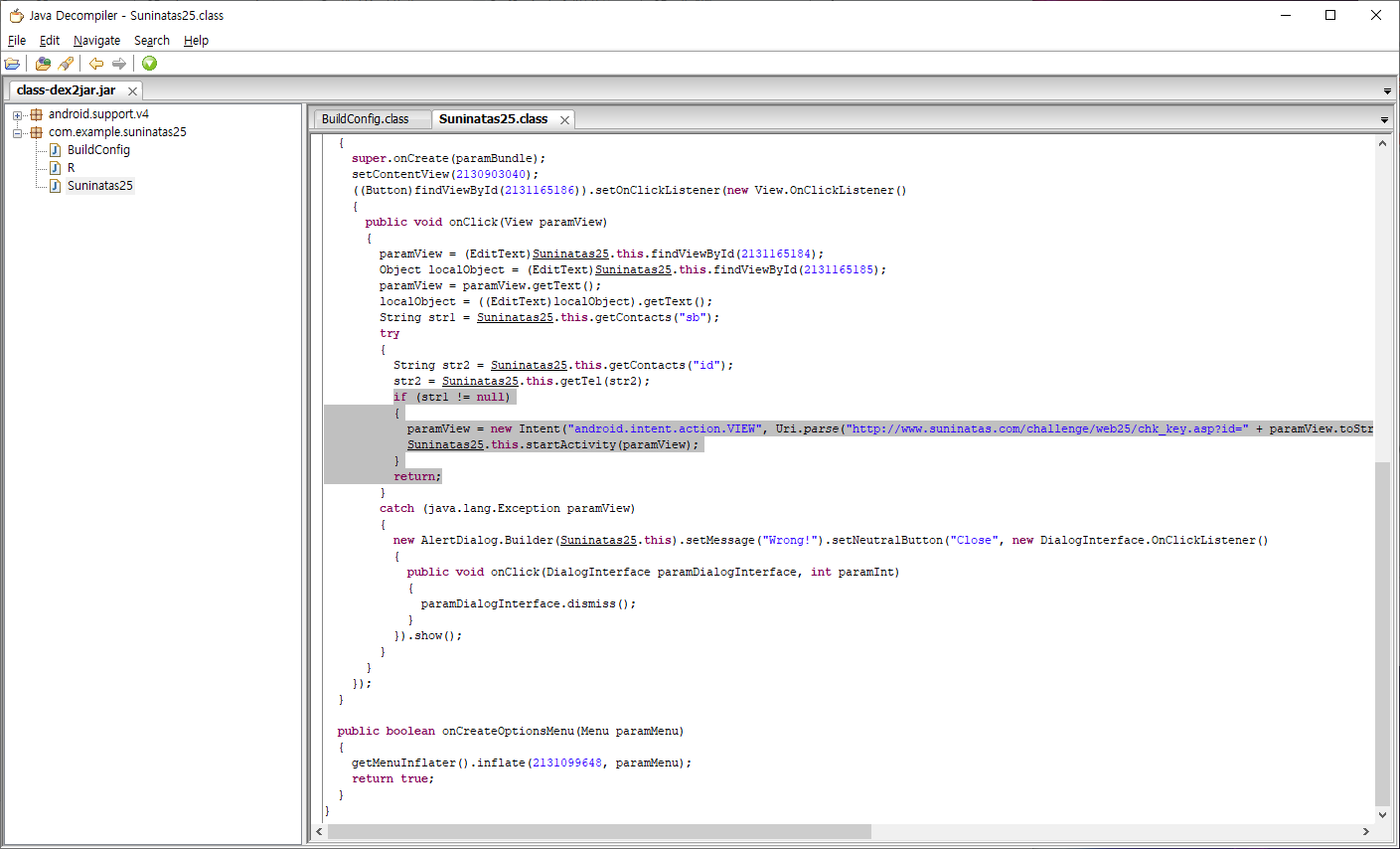Open the Edit menu
Viewport: 1400px width, 849px height.
coord(50,41)
